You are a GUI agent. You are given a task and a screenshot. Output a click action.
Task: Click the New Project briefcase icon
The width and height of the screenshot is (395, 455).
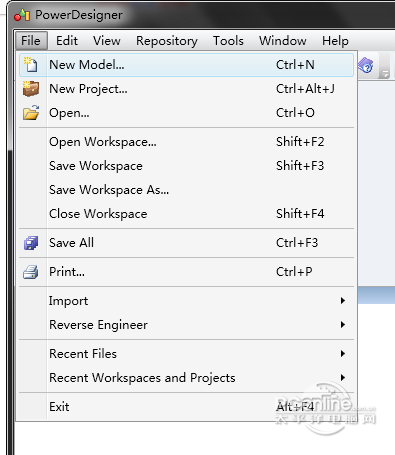coord(31,89)
